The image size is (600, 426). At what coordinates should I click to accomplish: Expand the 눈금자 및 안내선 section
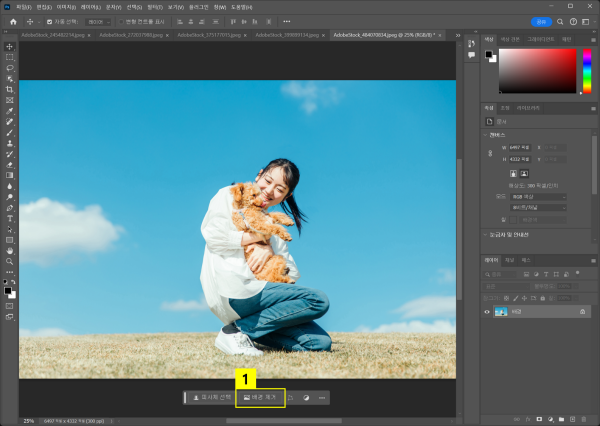[486, 234]
